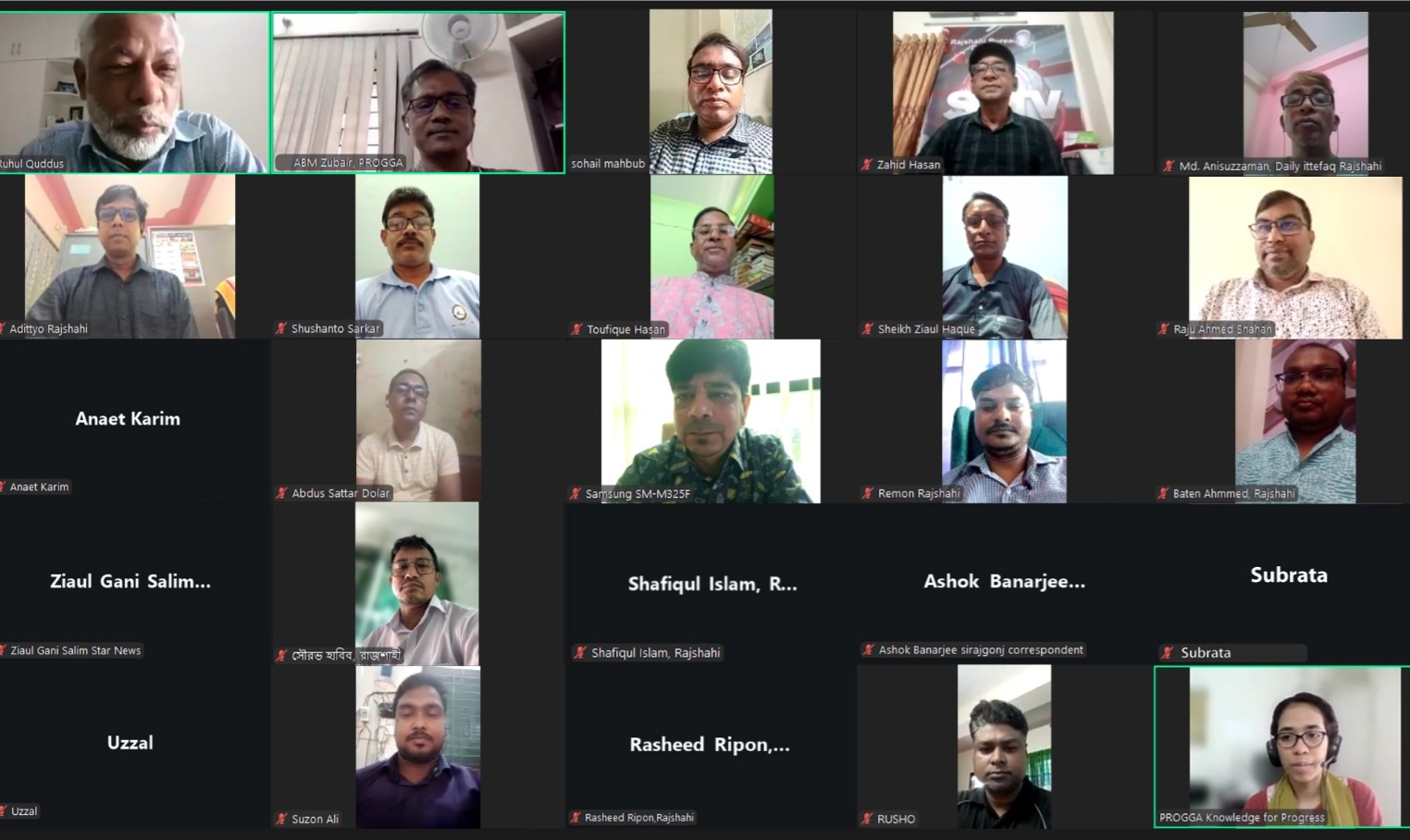The width and height of the screenshot is (1410, 840).
Task: Click muted mic icon beside Zahid Hasan
Action: [x=867, y=165]
